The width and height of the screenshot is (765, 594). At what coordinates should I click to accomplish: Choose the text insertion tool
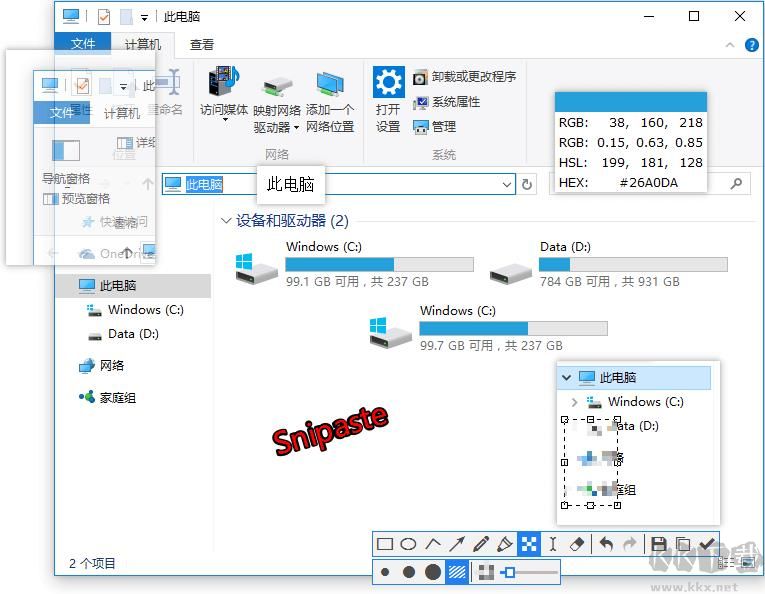[x=552, y=544]
